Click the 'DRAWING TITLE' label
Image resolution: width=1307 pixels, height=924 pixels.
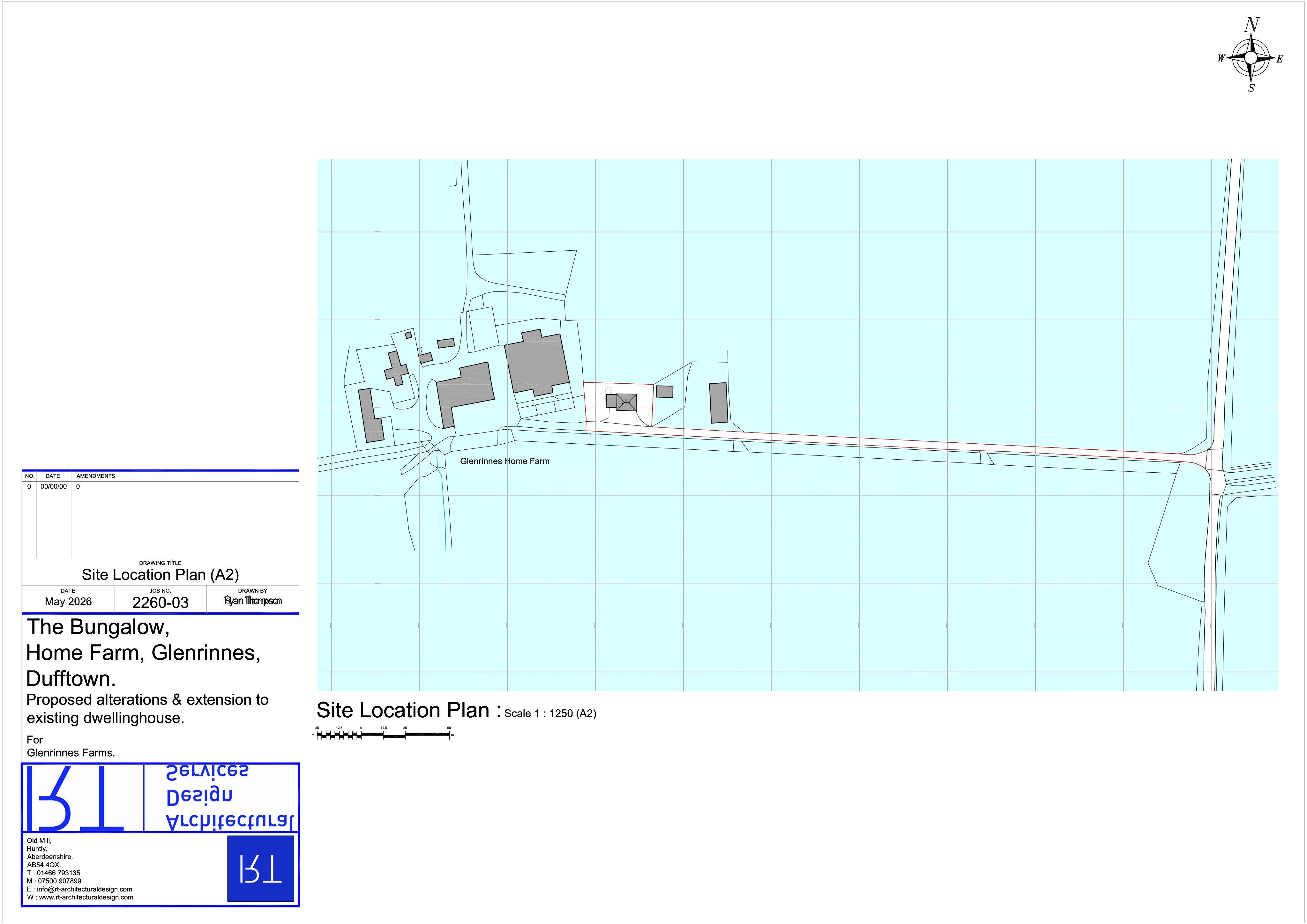point(160,563)
